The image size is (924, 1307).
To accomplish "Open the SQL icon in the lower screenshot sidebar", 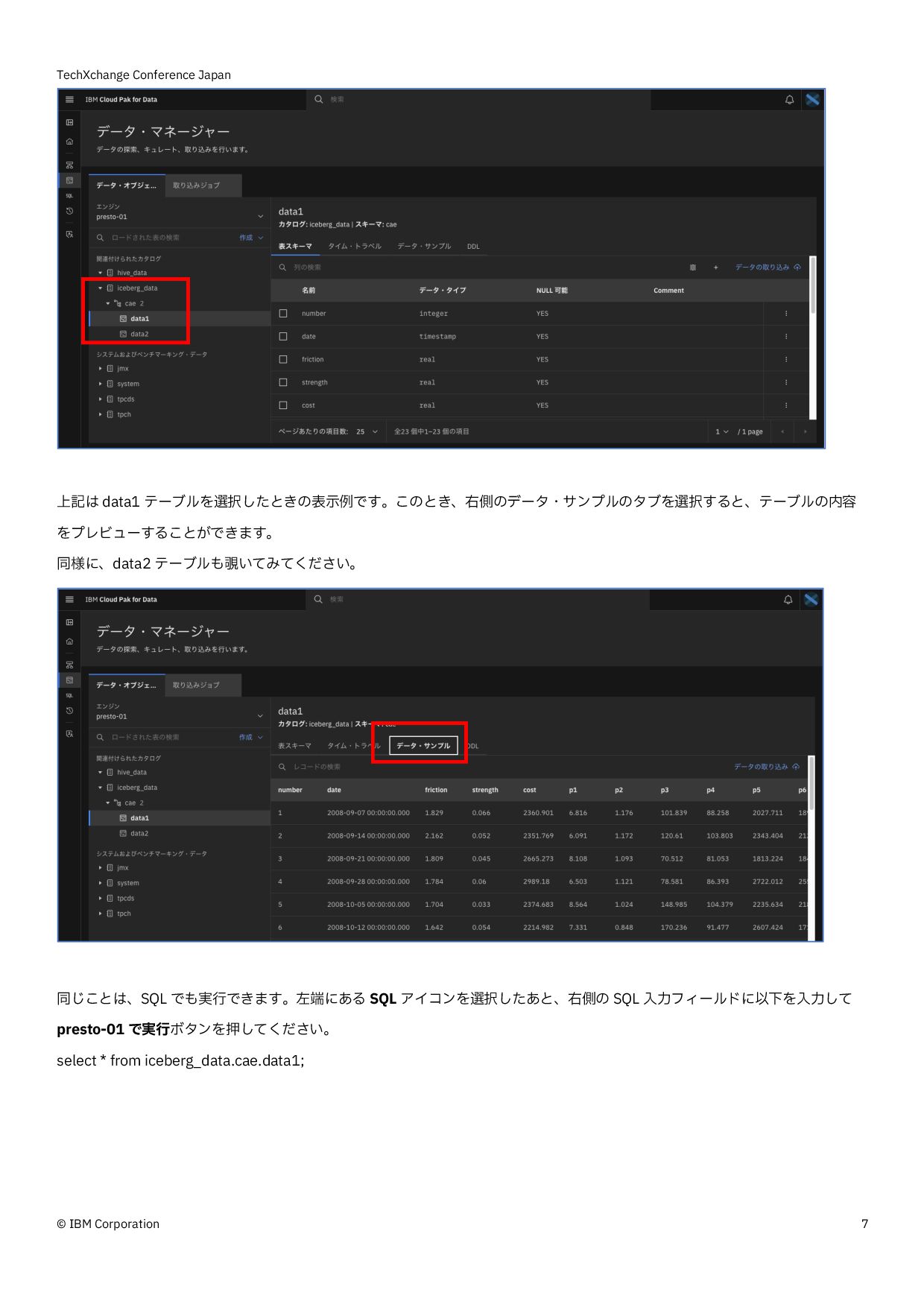I will (69, 695).
